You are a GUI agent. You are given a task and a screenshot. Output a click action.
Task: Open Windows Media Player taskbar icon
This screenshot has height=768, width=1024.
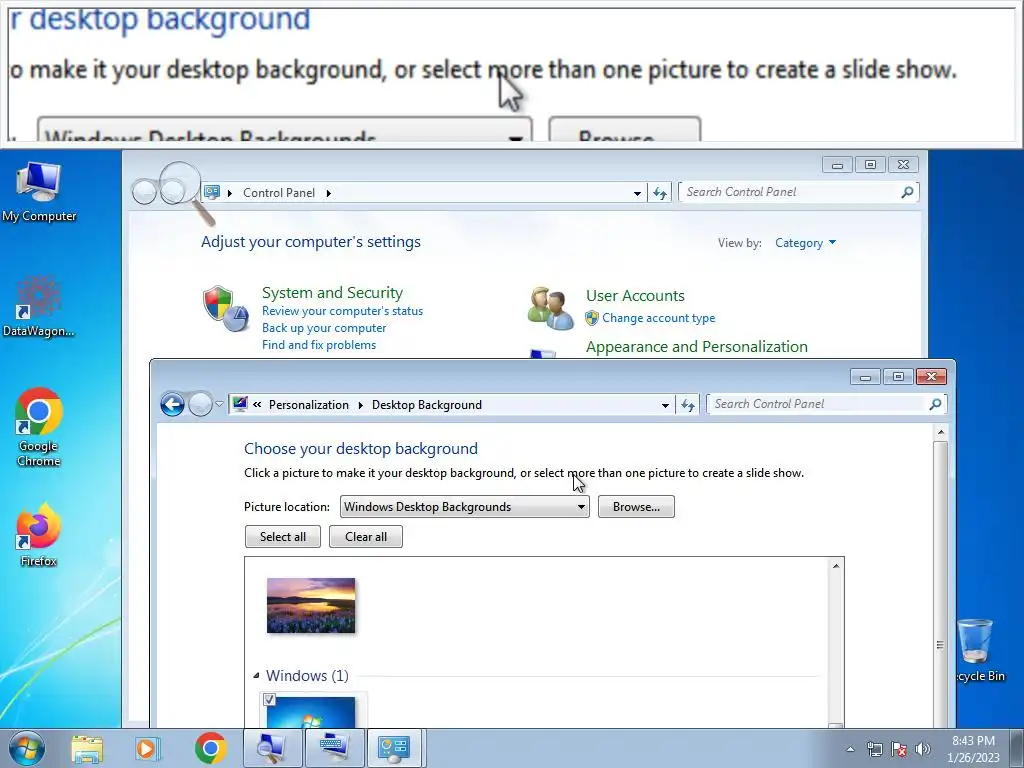tap(148, 748)
